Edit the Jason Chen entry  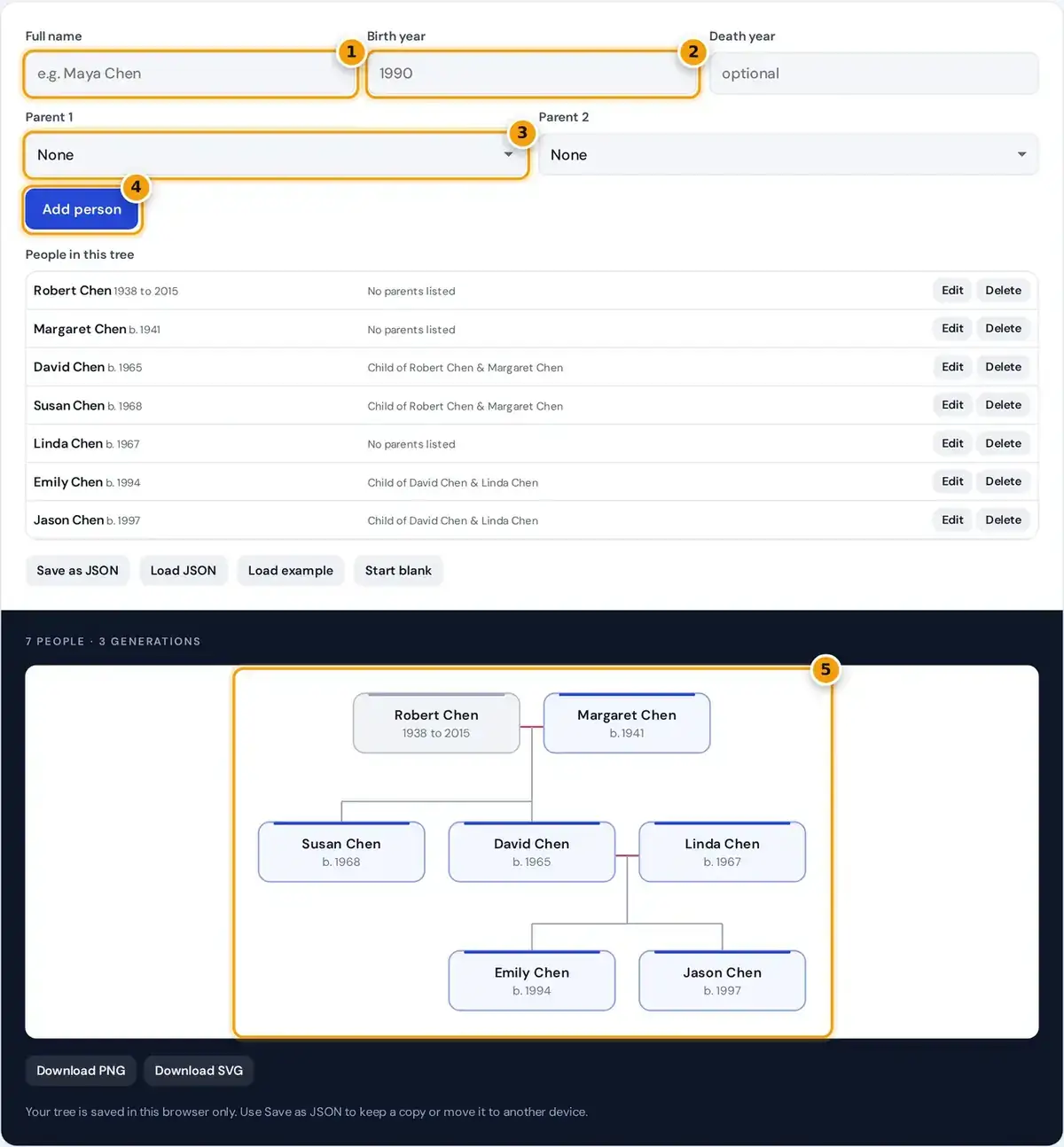pyautogui.click(x=952, y=520)
